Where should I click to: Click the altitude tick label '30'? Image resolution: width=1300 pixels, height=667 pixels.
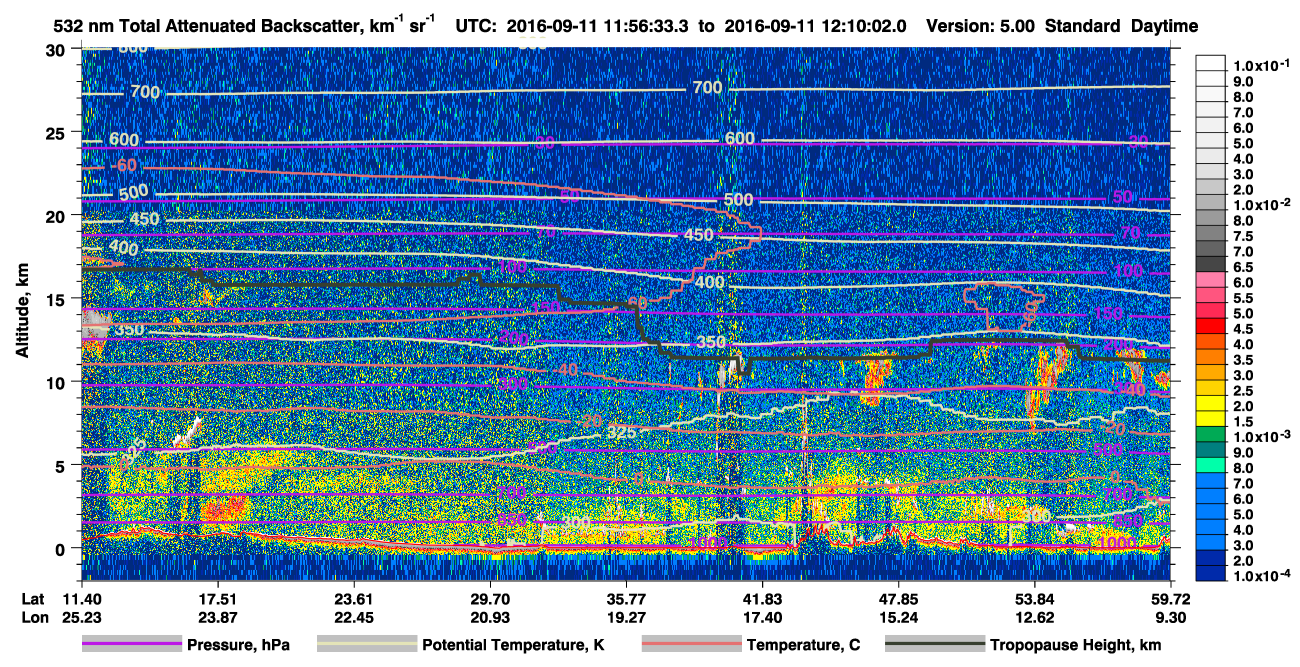58,49
